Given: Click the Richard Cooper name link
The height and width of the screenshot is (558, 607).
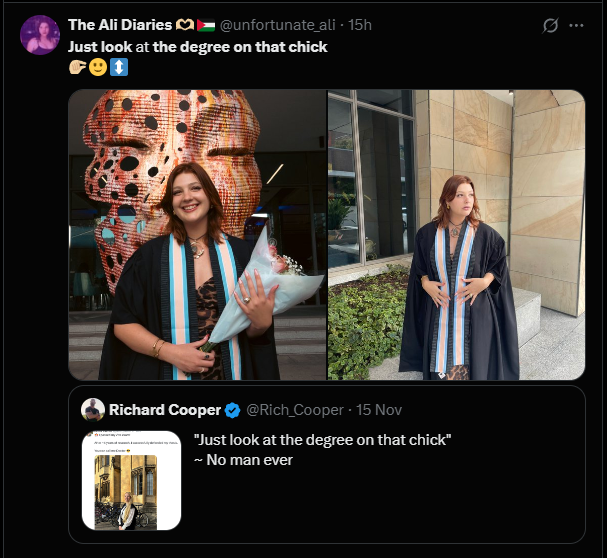Looking at the screenshot, I should coord(164,410).
